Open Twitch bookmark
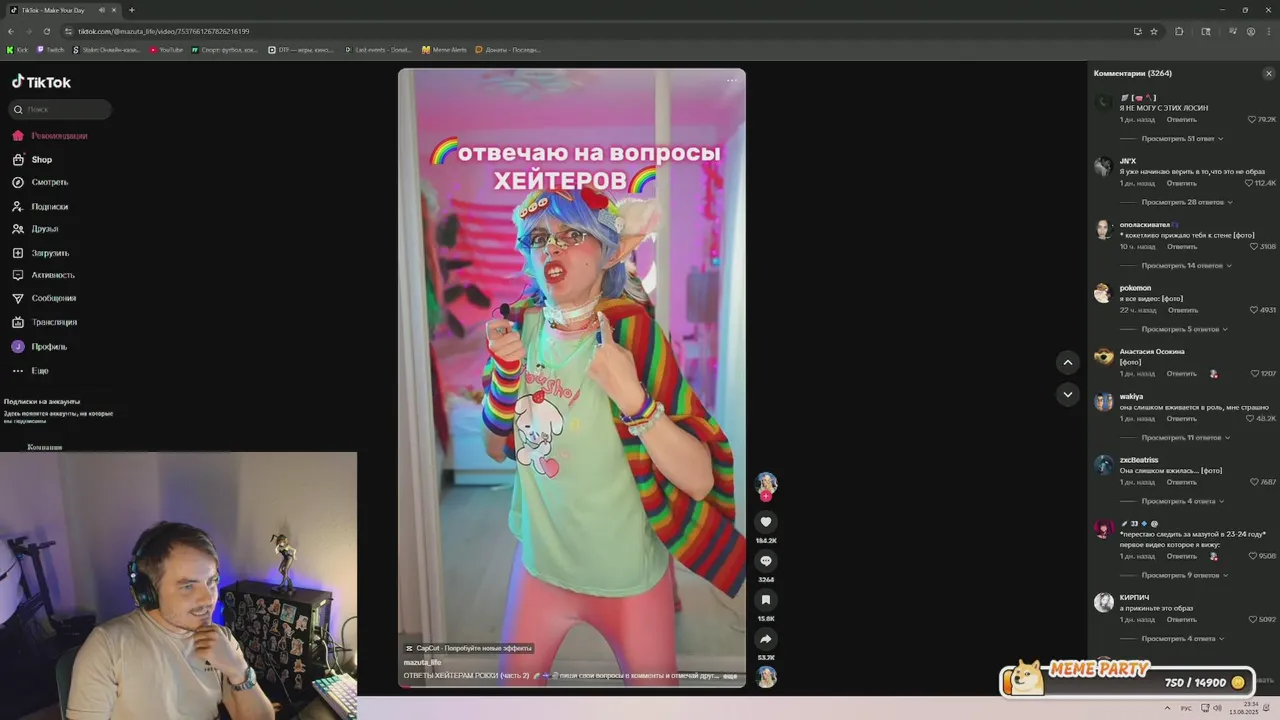 coord(50,50)
